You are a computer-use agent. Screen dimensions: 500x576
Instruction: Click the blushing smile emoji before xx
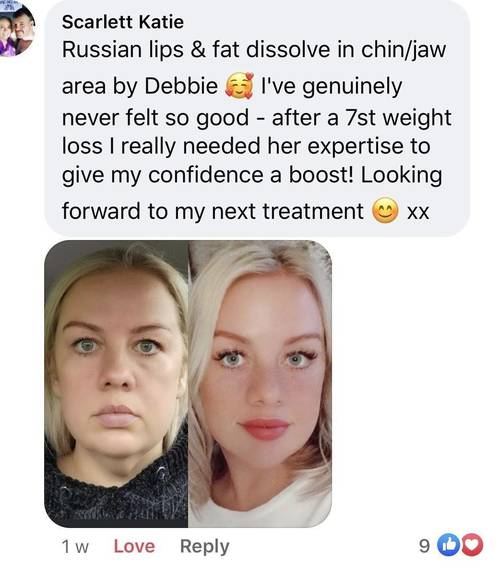coord(385,210)
